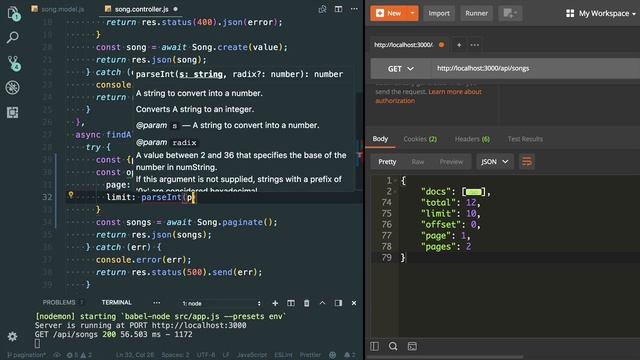Open the 'Learn more about authorization' link
The image size is (640, 360).
428,96
